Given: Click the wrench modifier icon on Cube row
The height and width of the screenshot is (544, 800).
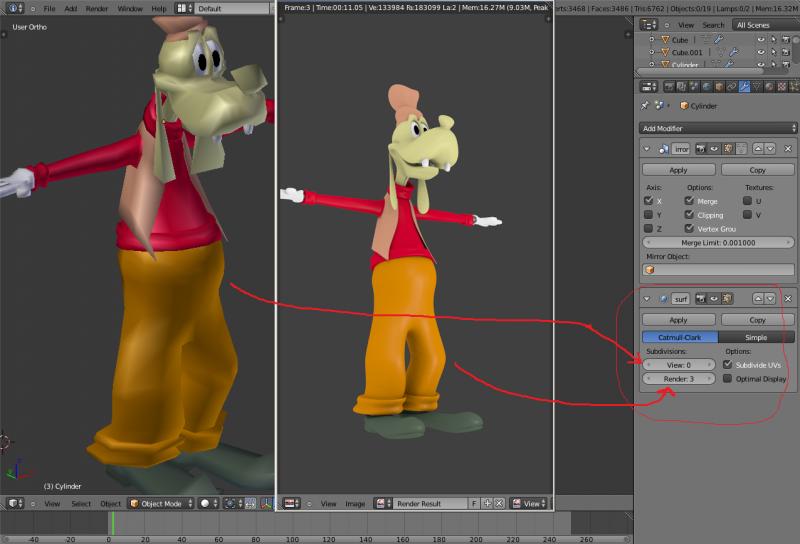Looking at the screenshot, I should (718, 39).
